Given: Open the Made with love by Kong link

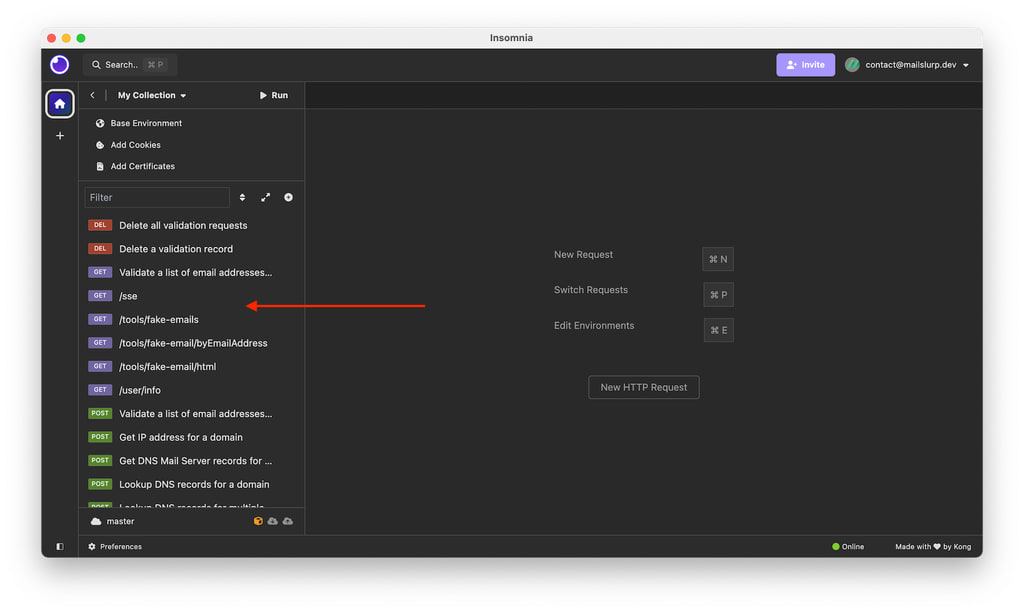Looking at the screenshot, I should [933, 547].
